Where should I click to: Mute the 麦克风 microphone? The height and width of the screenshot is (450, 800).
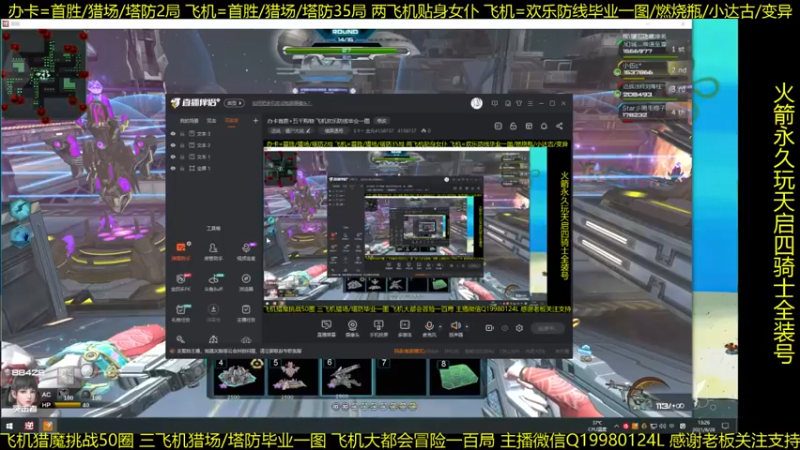click(429, 328)
